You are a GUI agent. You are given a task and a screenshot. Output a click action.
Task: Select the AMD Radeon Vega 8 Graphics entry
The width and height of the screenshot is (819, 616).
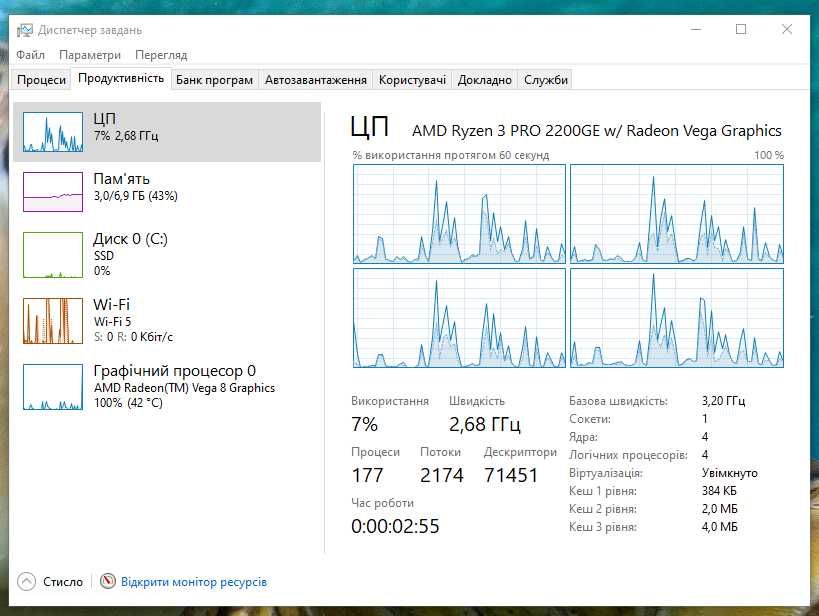tap(167, 387)
